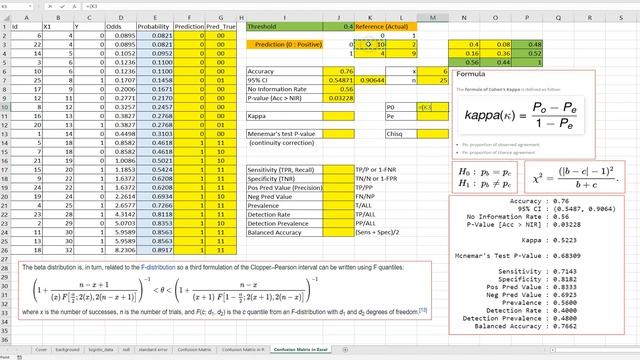Screen dimensions: 640x360
Task: Select the P-value cell 0.03228
Action: tap(338, 98)
